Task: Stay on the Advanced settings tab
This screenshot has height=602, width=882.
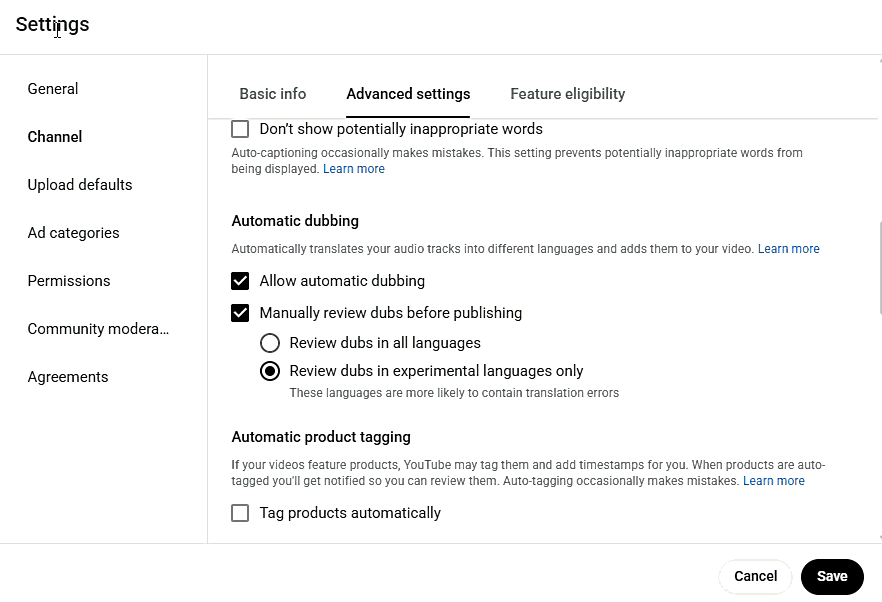Action: coord(408,93)
